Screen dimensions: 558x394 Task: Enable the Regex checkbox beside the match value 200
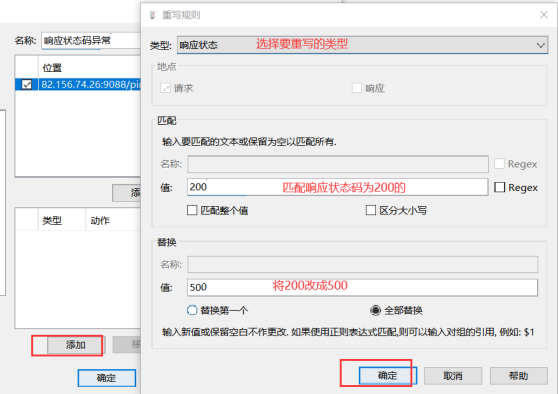coord(499,187)
